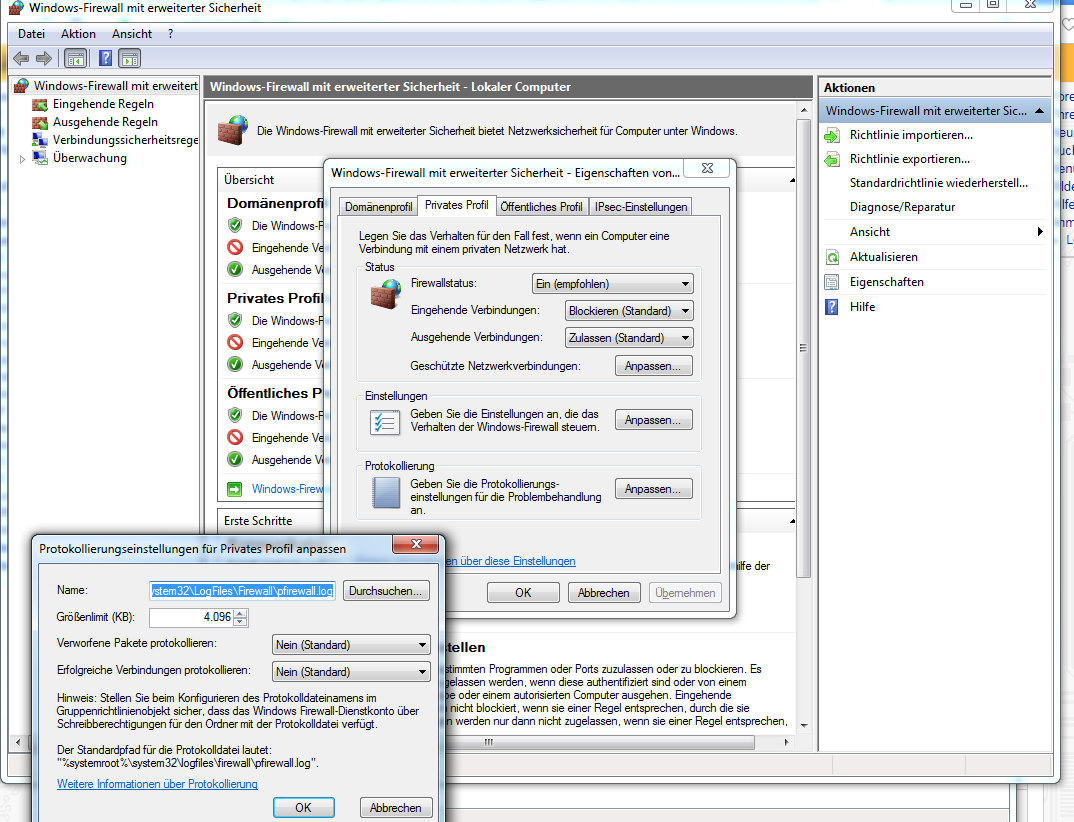Click the Back arrow toolbar icon

(x=21, y=59)
